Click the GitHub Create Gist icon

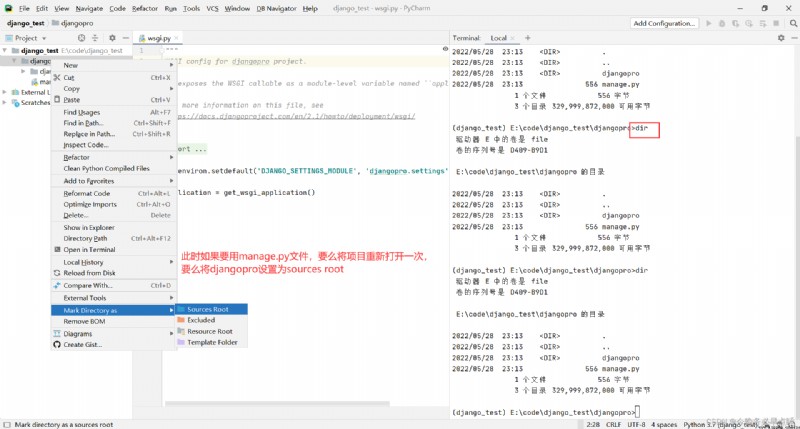point(57,344)
